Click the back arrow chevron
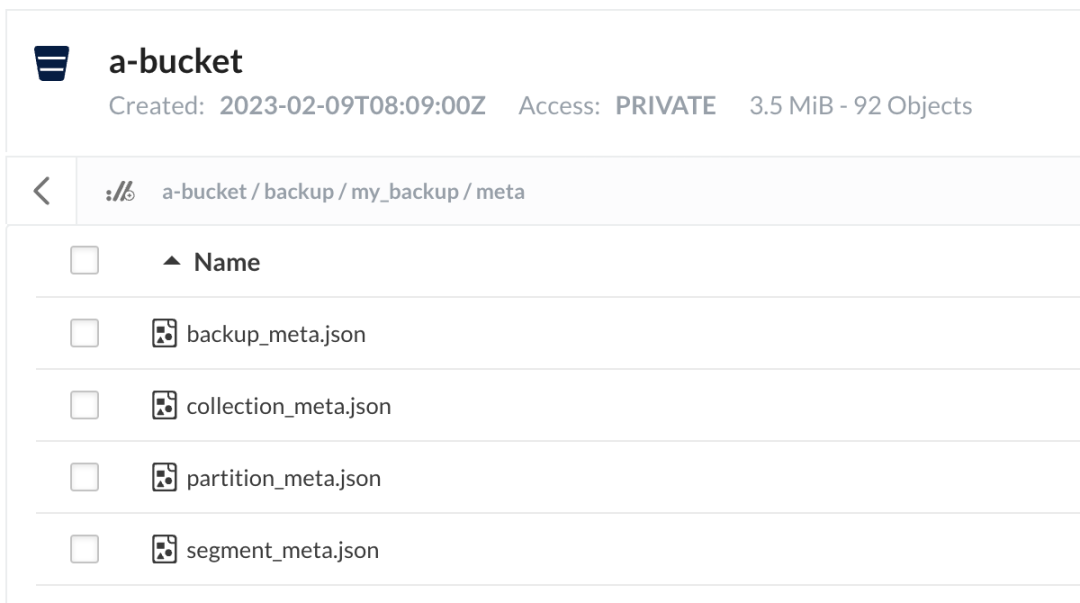The image size is (1080, 603). 41,190
